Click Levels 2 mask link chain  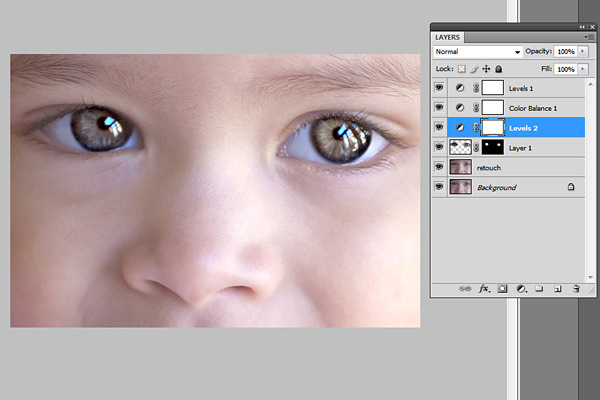pyautogui.click(x=476, y=128)
